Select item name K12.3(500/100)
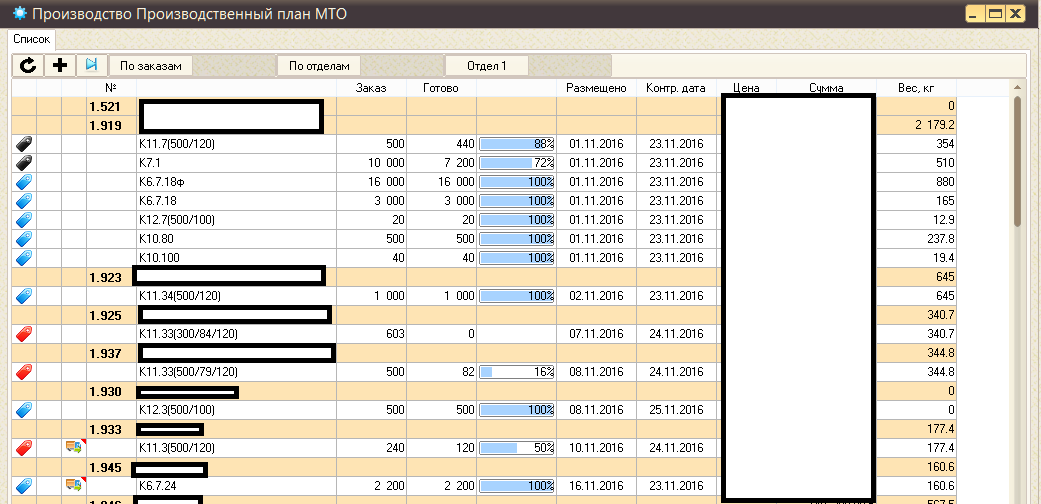The height and width of the screenshot is (504, 1041). click(x=177, y=410)
